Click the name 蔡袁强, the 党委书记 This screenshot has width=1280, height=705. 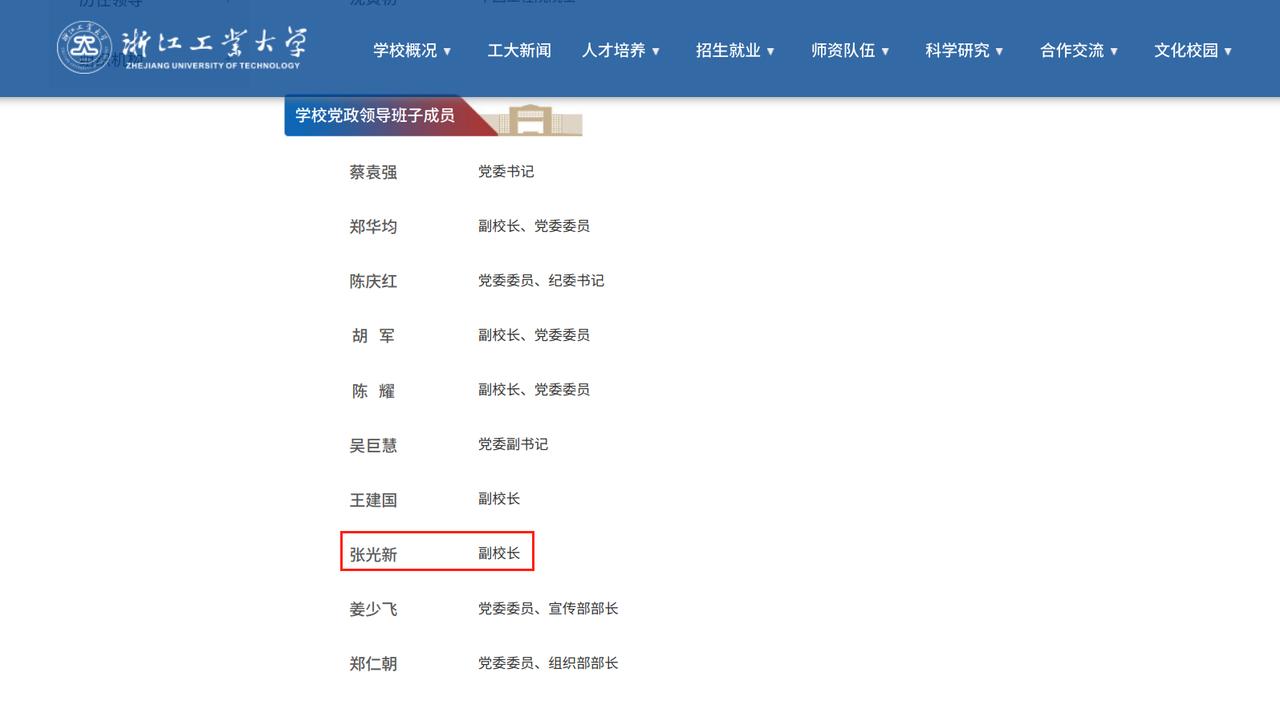click(373, 171)
